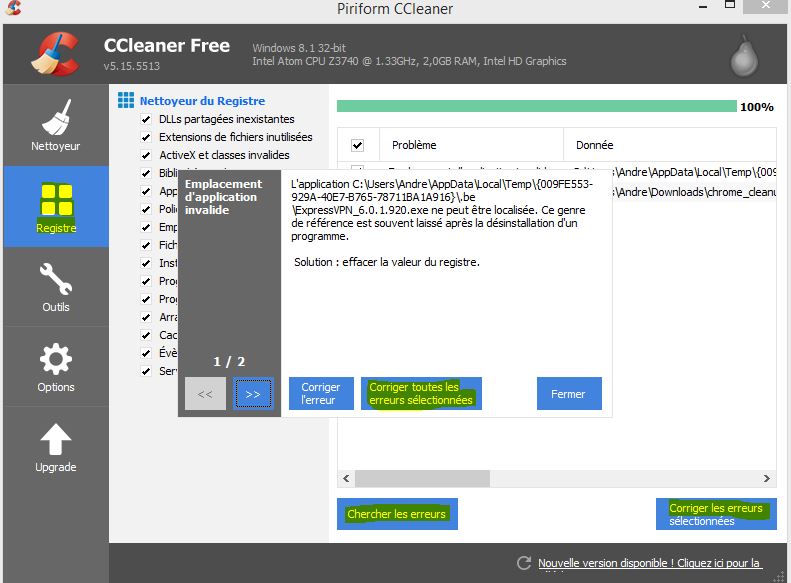
Task: Go to previous error with << button
Action: [205, 394]
